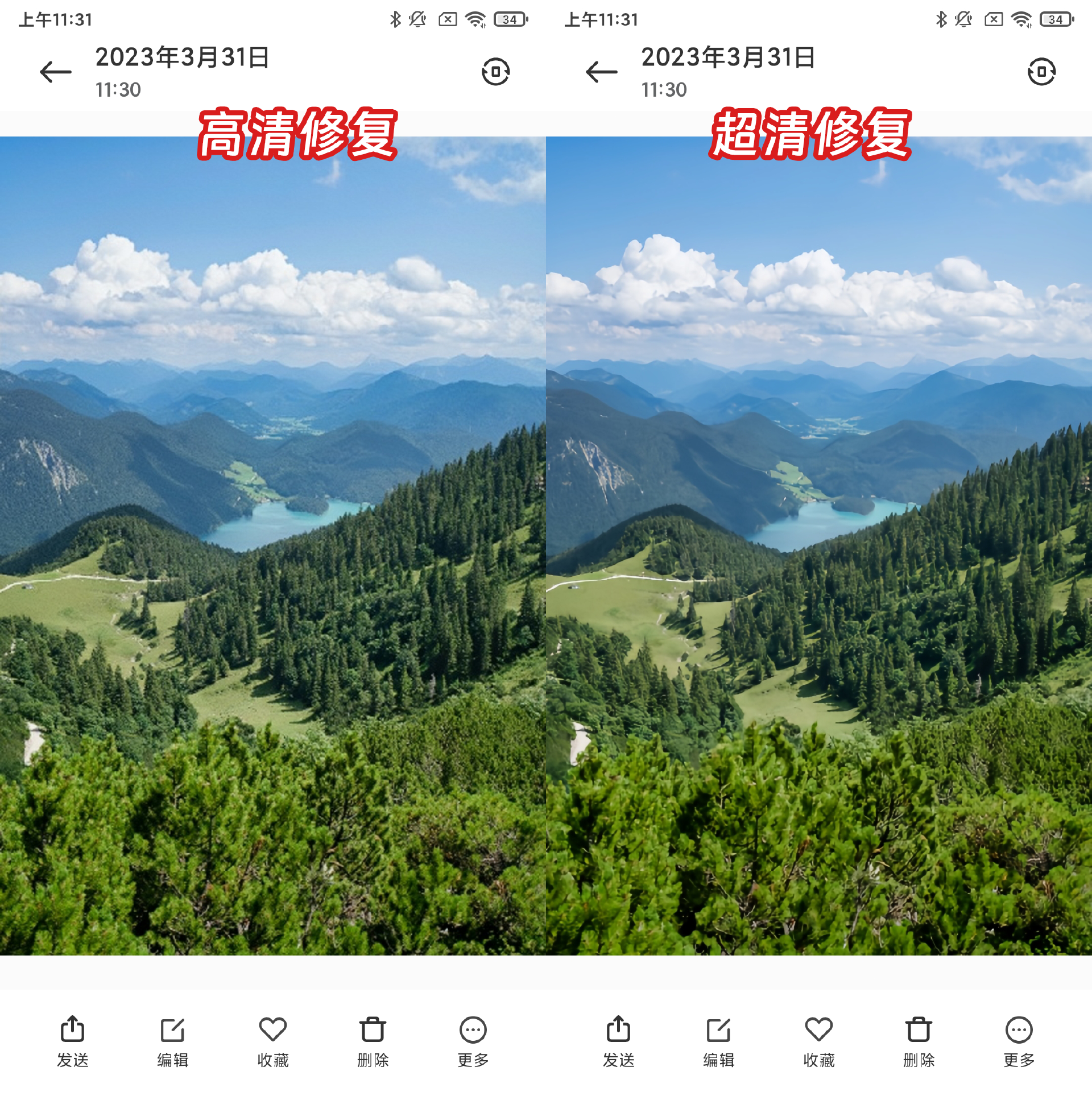Tap the left mountain landscape photo thumbnail
1092x1096 pixels.
click(x=272, y=547)
